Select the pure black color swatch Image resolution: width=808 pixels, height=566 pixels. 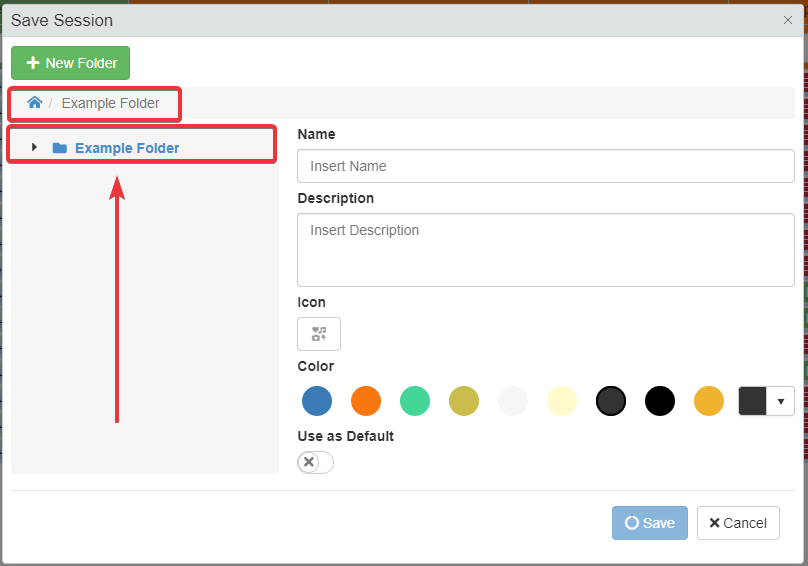tap(660, 401)
